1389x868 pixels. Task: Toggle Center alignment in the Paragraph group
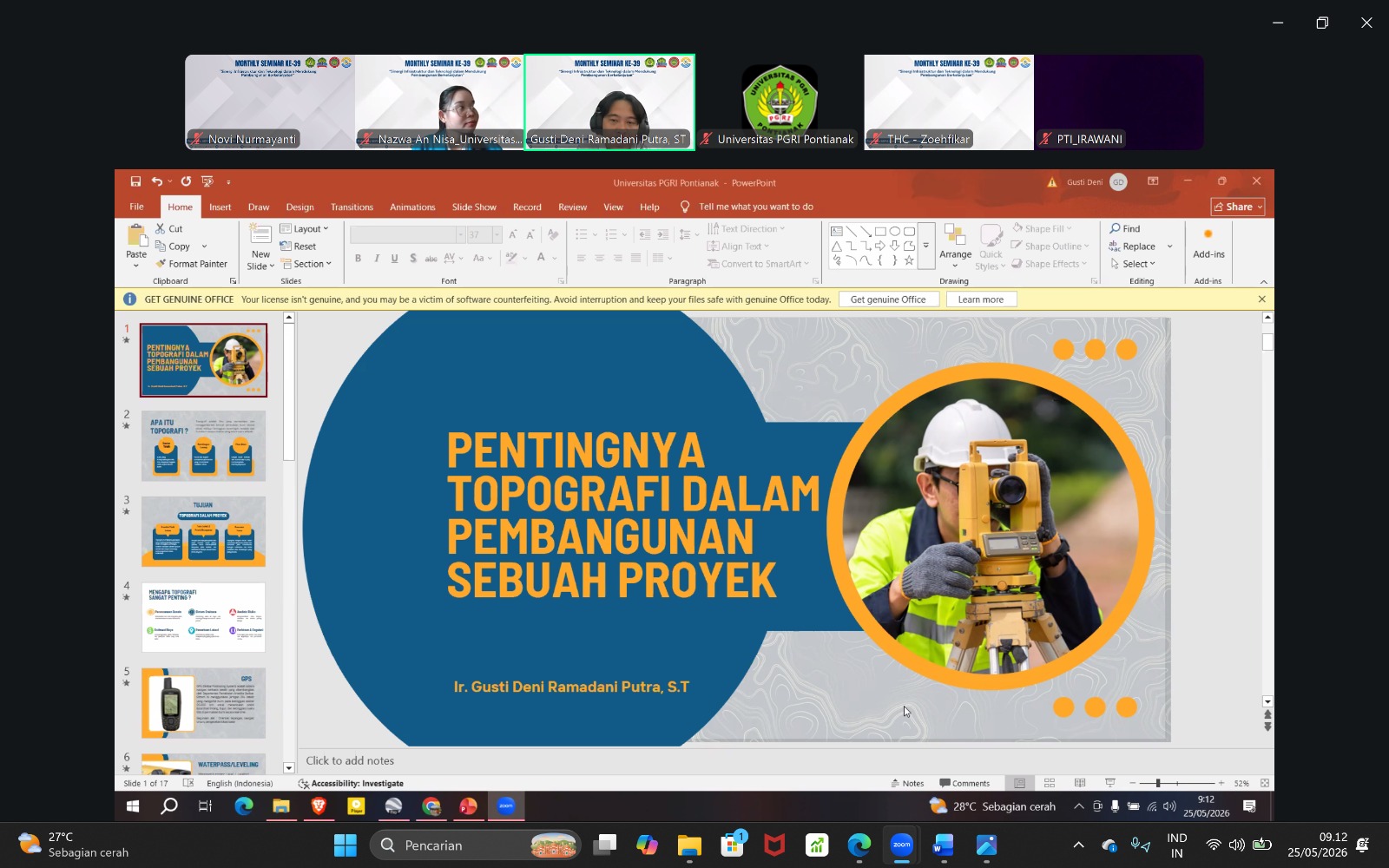(599, 258)
